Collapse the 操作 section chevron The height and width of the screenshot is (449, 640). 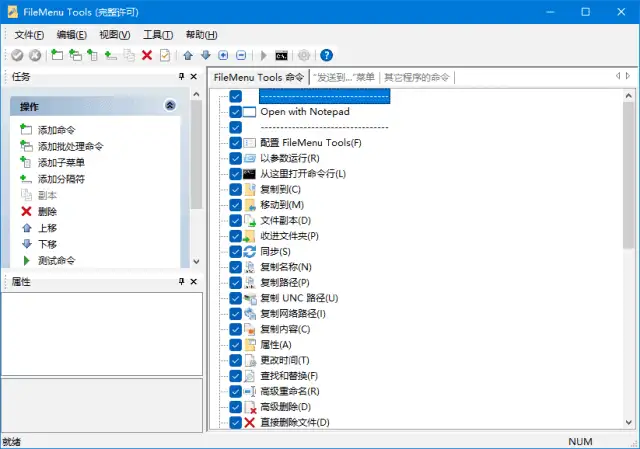coord(170,105)
